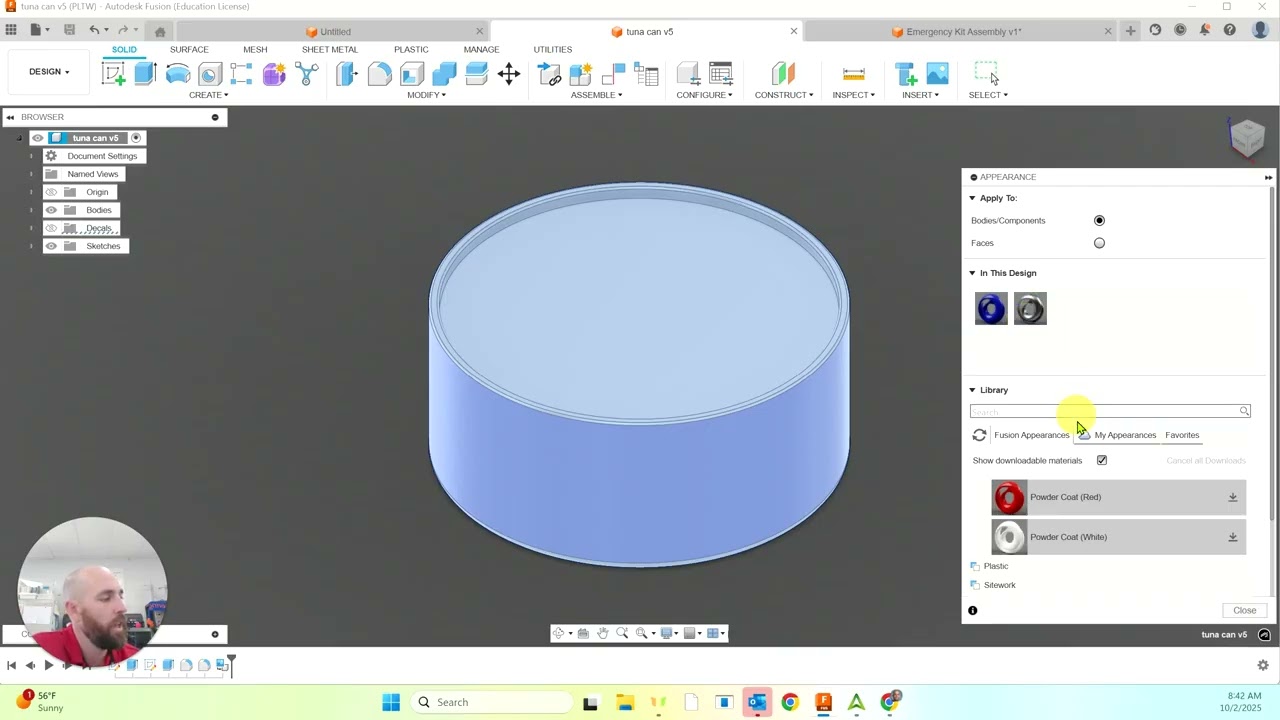Toggle Show downloadable materials checkbox
The height and width of the screenshot is (720, 1280).
coord(1102,460)
